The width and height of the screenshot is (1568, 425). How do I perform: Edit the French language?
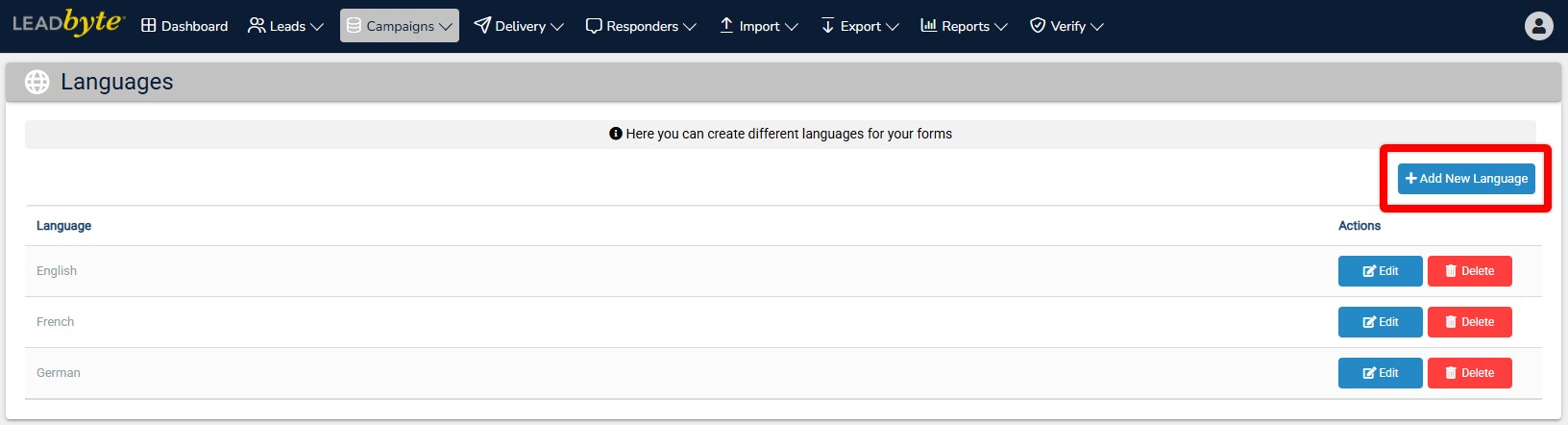[x=1381, y=322]
